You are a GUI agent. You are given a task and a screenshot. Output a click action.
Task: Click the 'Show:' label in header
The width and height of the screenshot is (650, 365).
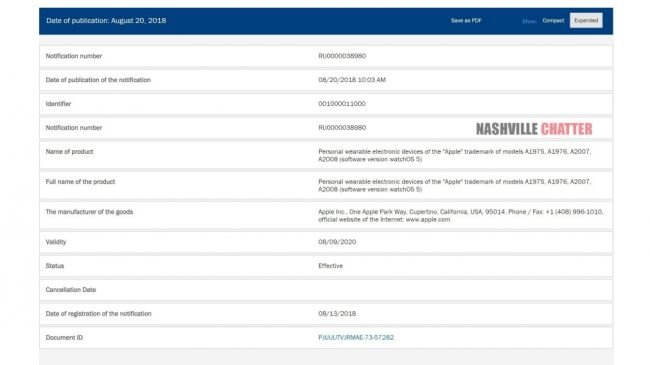[529, 21]
